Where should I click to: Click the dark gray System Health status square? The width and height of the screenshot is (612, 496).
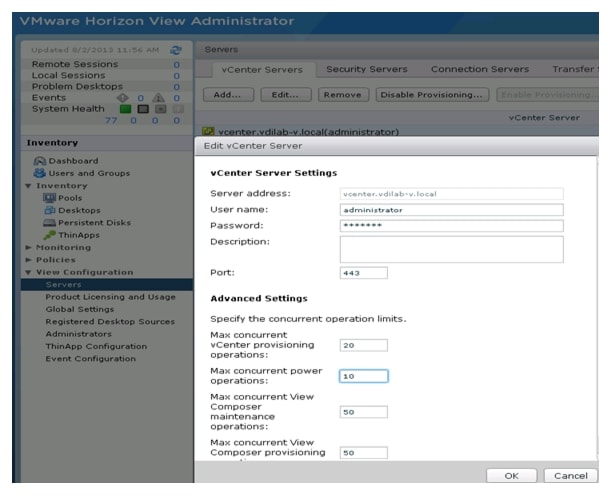[x=143, y=109]
